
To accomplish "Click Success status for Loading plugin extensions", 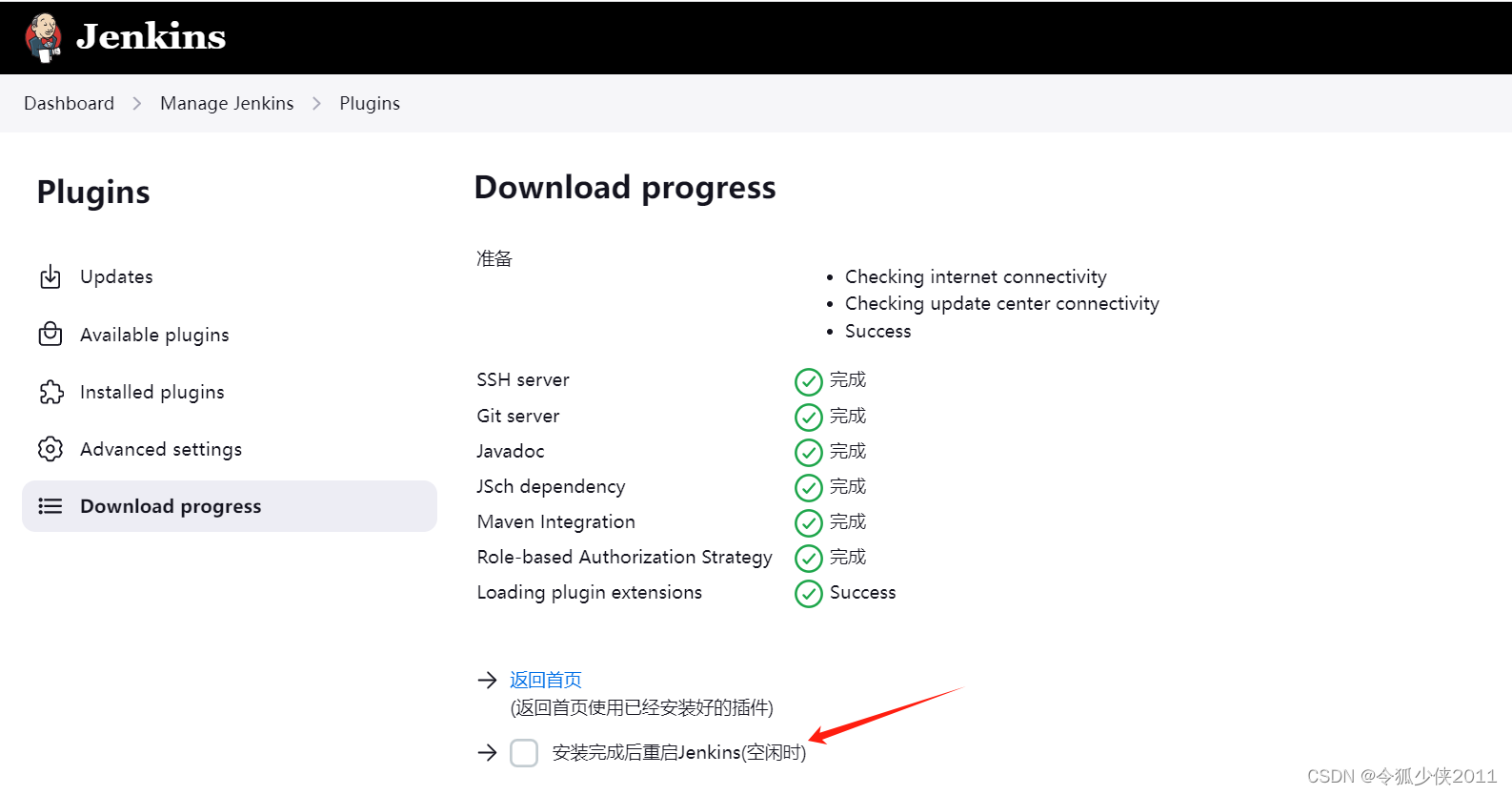I will point(863,592).
